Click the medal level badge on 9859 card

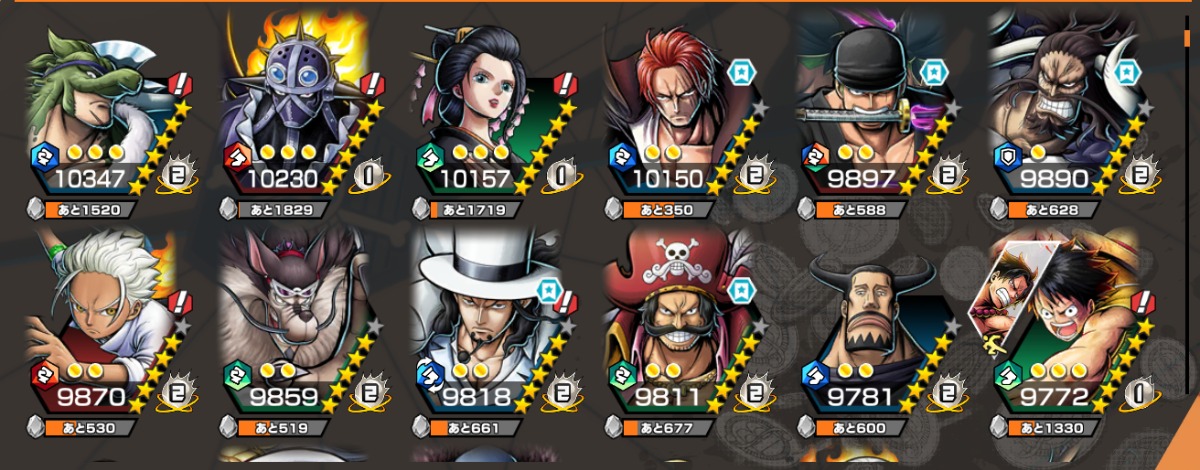[373, 394]
